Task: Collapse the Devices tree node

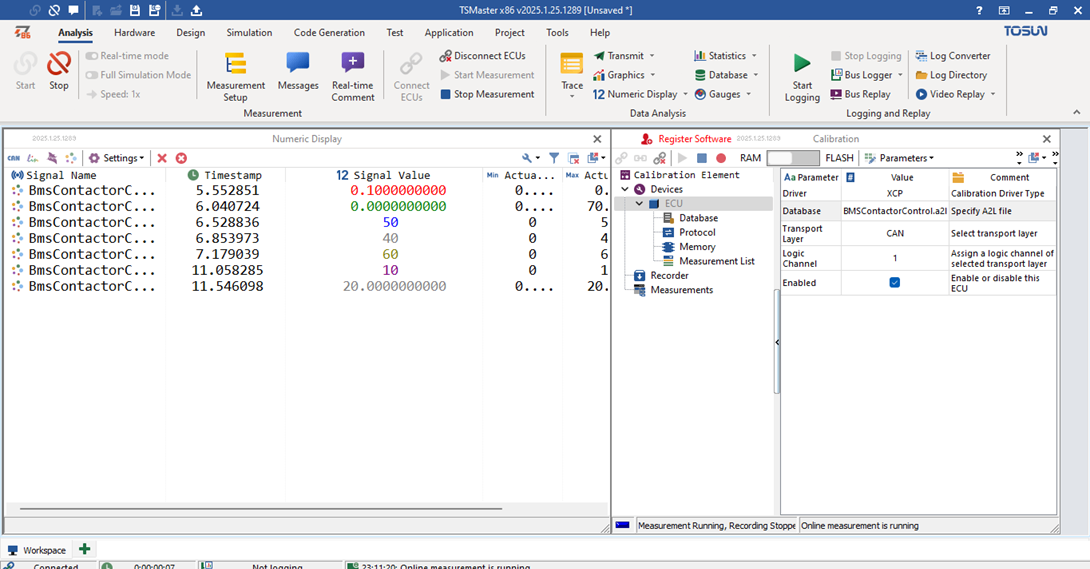Action: (625, 189)
